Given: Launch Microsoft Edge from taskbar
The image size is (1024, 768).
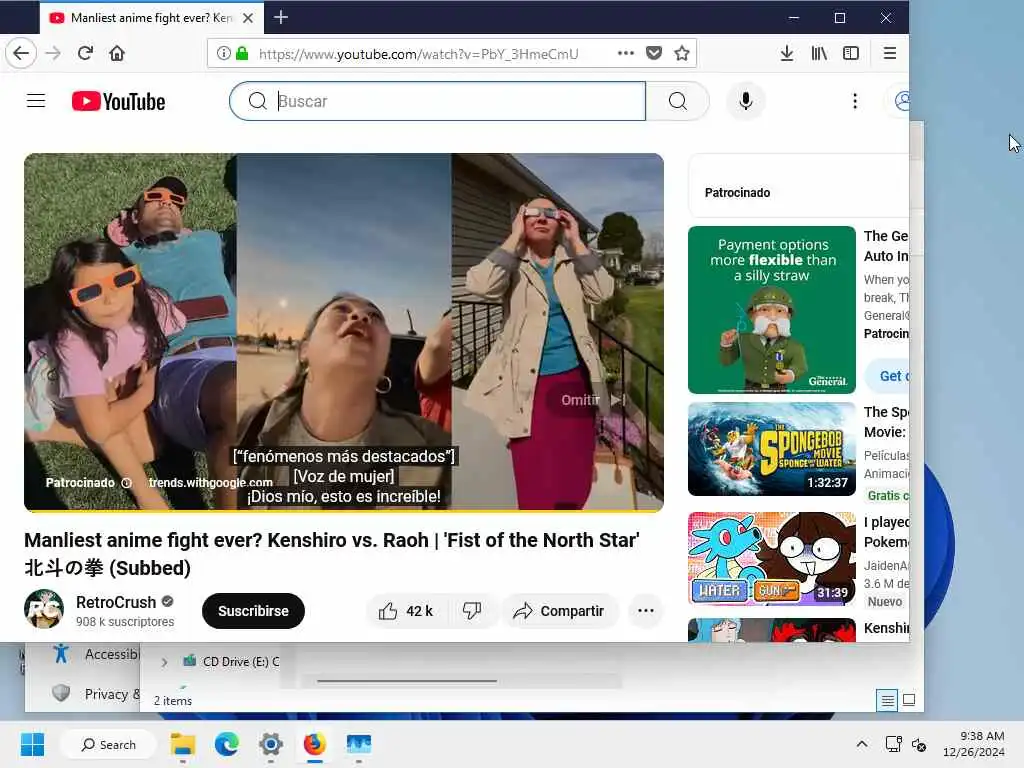Looking at the screenshot, I should pyautogui.click(x=227, y=744).
